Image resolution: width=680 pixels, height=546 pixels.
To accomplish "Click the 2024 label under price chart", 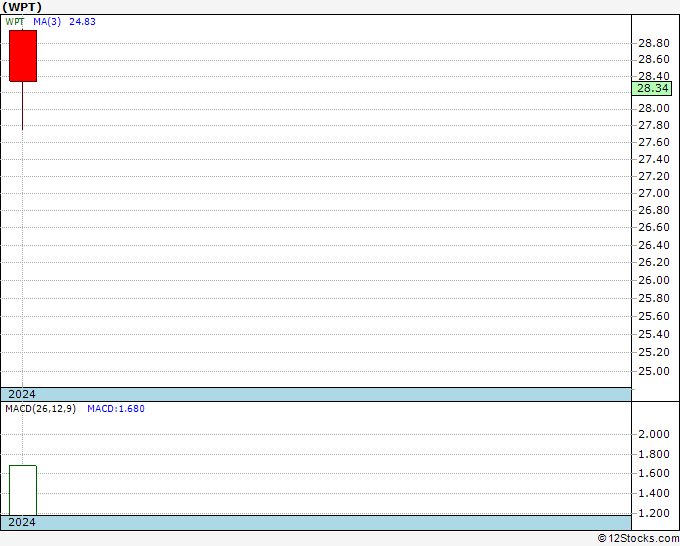I will (x=22, y=394).
